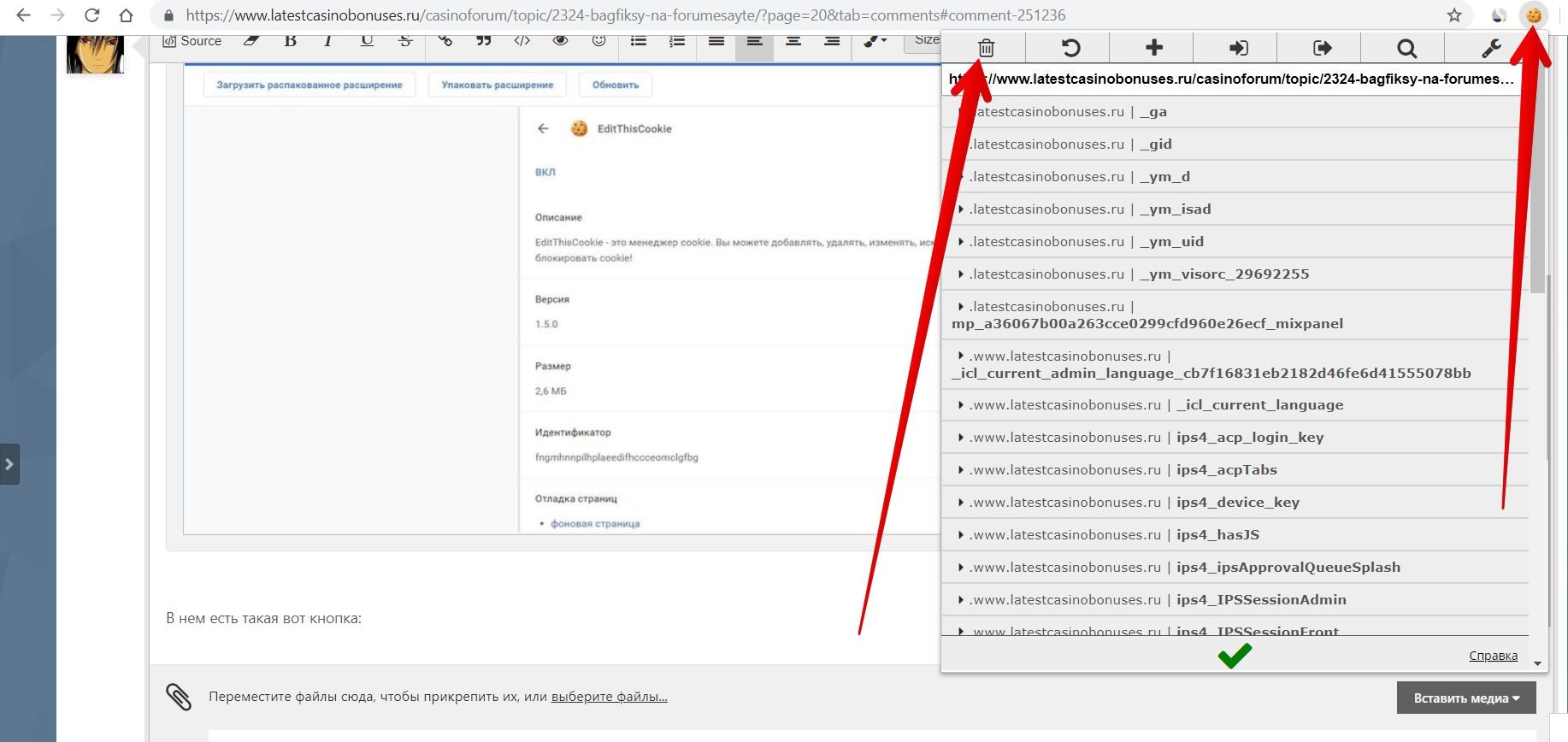
Task: Switch editor to Source mode
Action: pyautogui.click(x=192, y=40)
